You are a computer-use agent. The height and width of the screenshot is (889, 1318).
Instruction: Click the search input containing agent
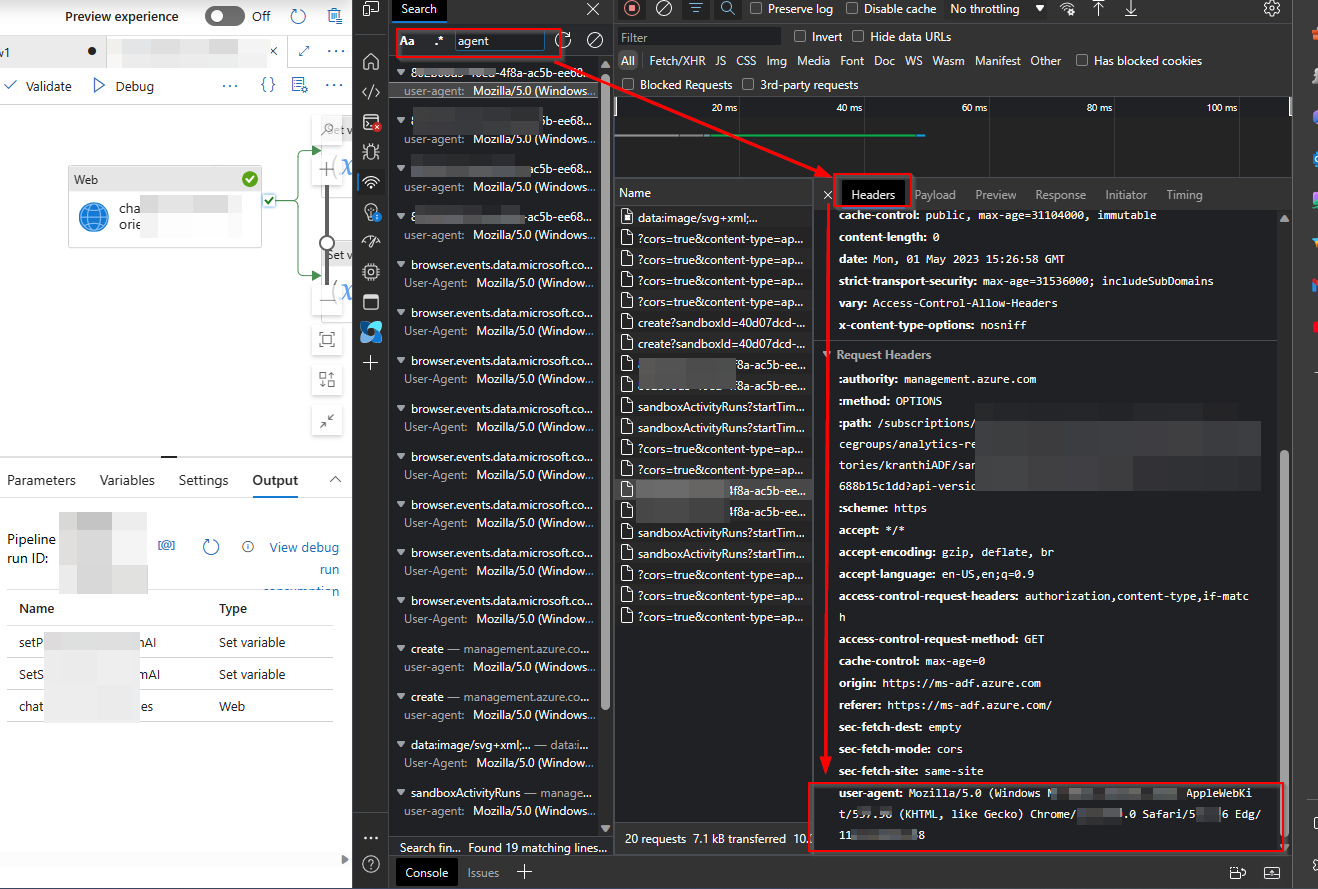[499, 41]
